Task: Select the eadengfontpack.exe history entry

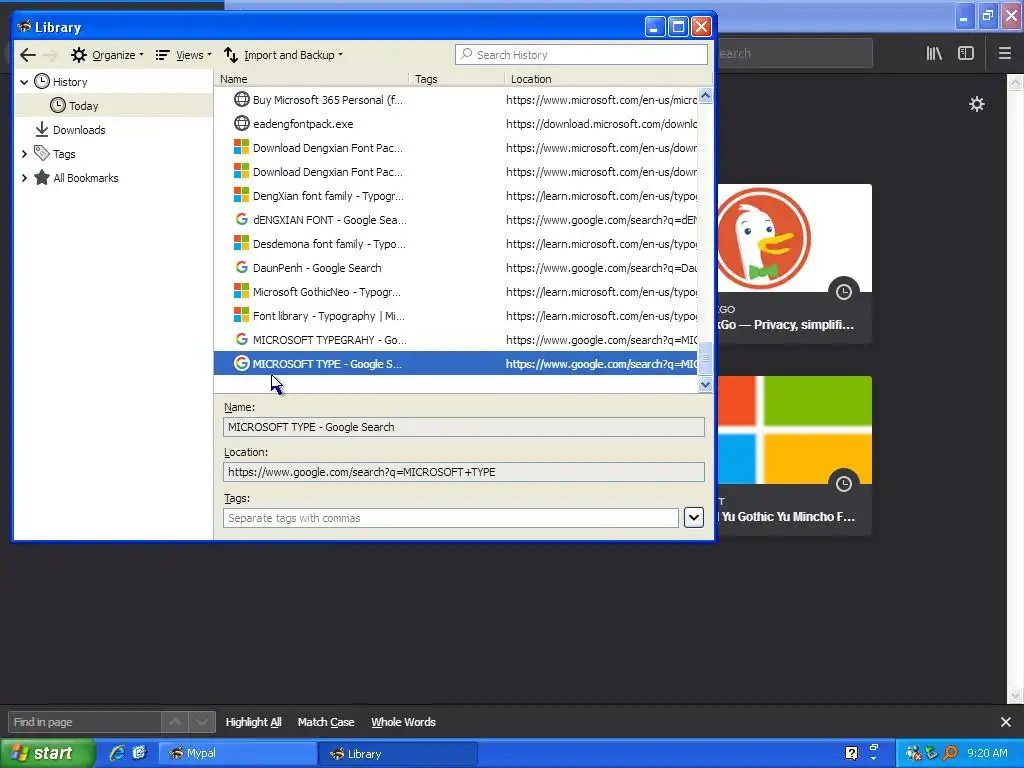Action: 456,124
